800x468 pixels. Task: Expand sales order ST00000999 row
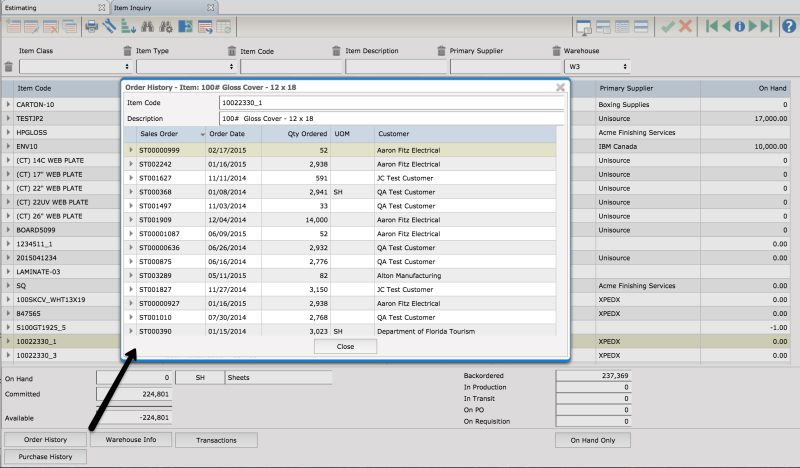point(131,150)
